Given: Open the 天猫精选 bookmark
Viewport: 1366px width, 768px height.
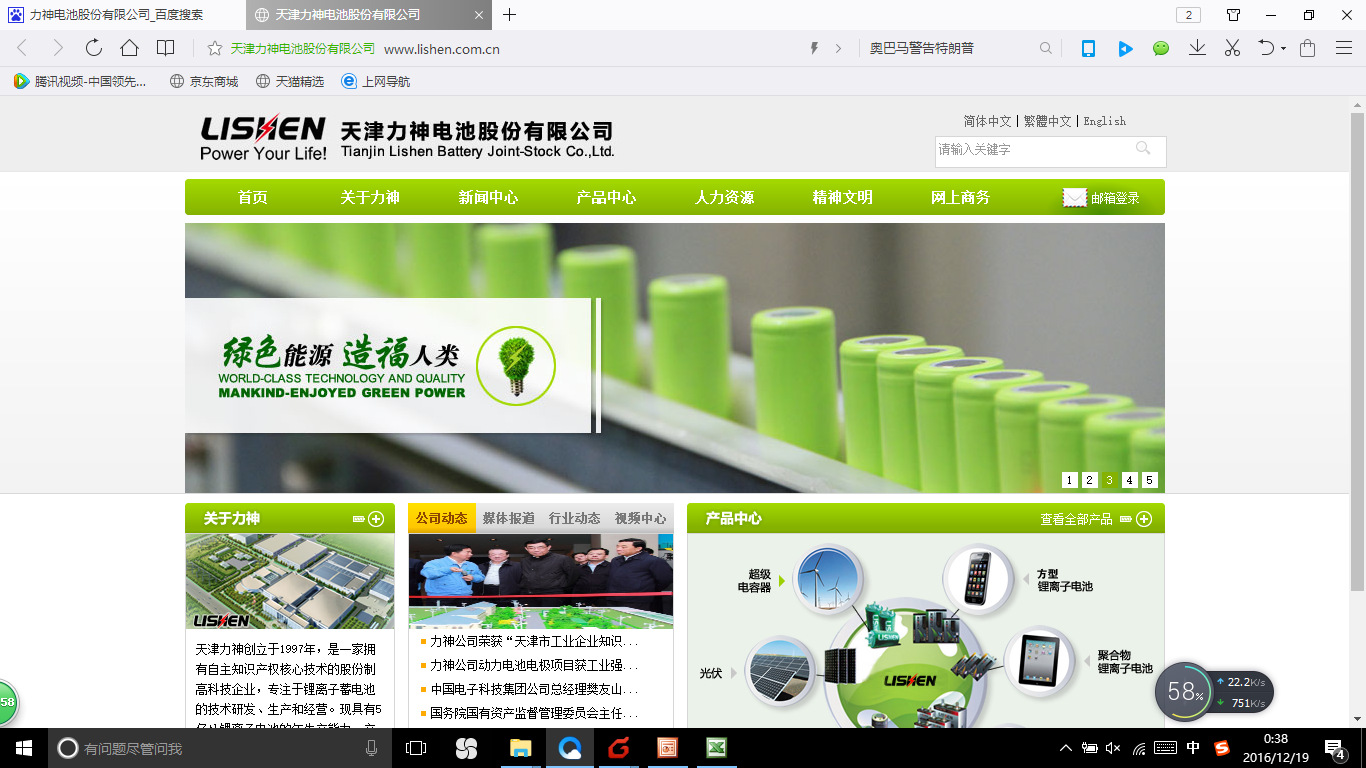Looking at the screenshot, I should [x=290, y=81].
